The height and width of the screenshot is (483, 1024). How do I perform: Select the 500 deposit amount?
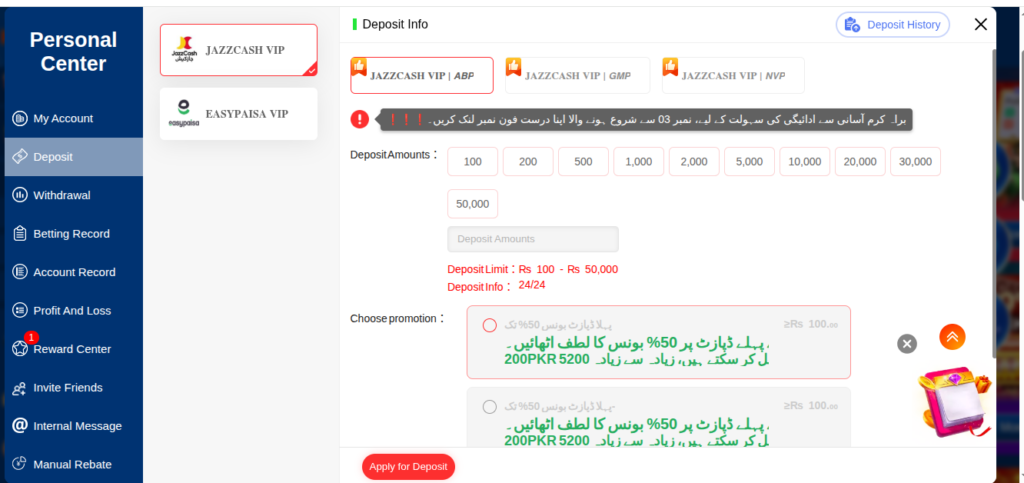[x=583, y=162]
